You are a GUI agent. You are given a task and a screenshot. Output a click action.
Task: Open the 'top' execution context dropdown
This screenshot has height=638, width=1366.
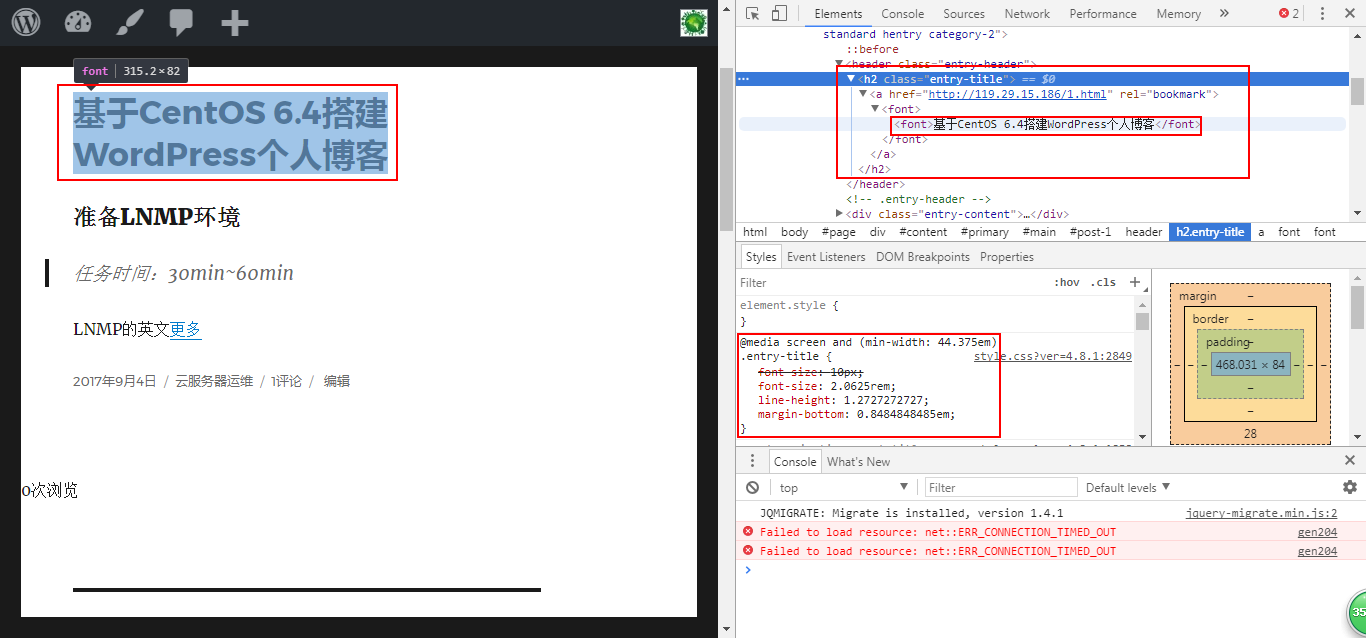coord(844,488)
